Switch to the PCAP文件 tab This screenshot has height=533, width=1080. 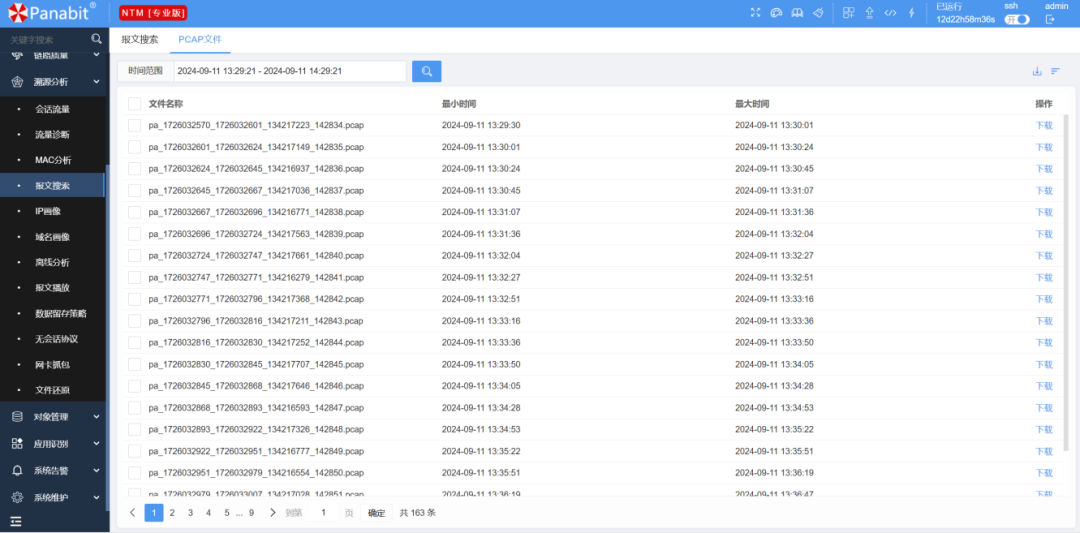[200, 39]
